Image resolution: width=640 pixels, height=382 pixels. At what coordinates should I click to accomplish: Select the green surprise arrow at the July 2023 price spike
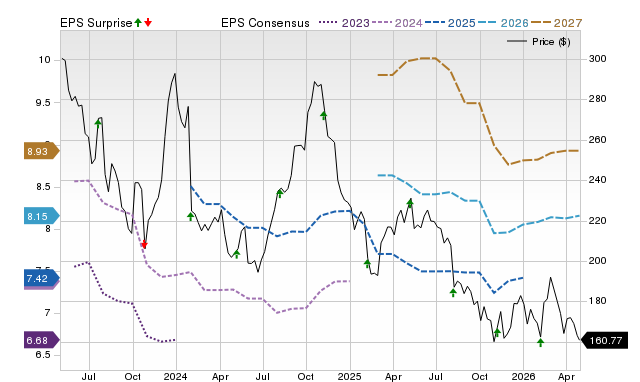point(98,123)
